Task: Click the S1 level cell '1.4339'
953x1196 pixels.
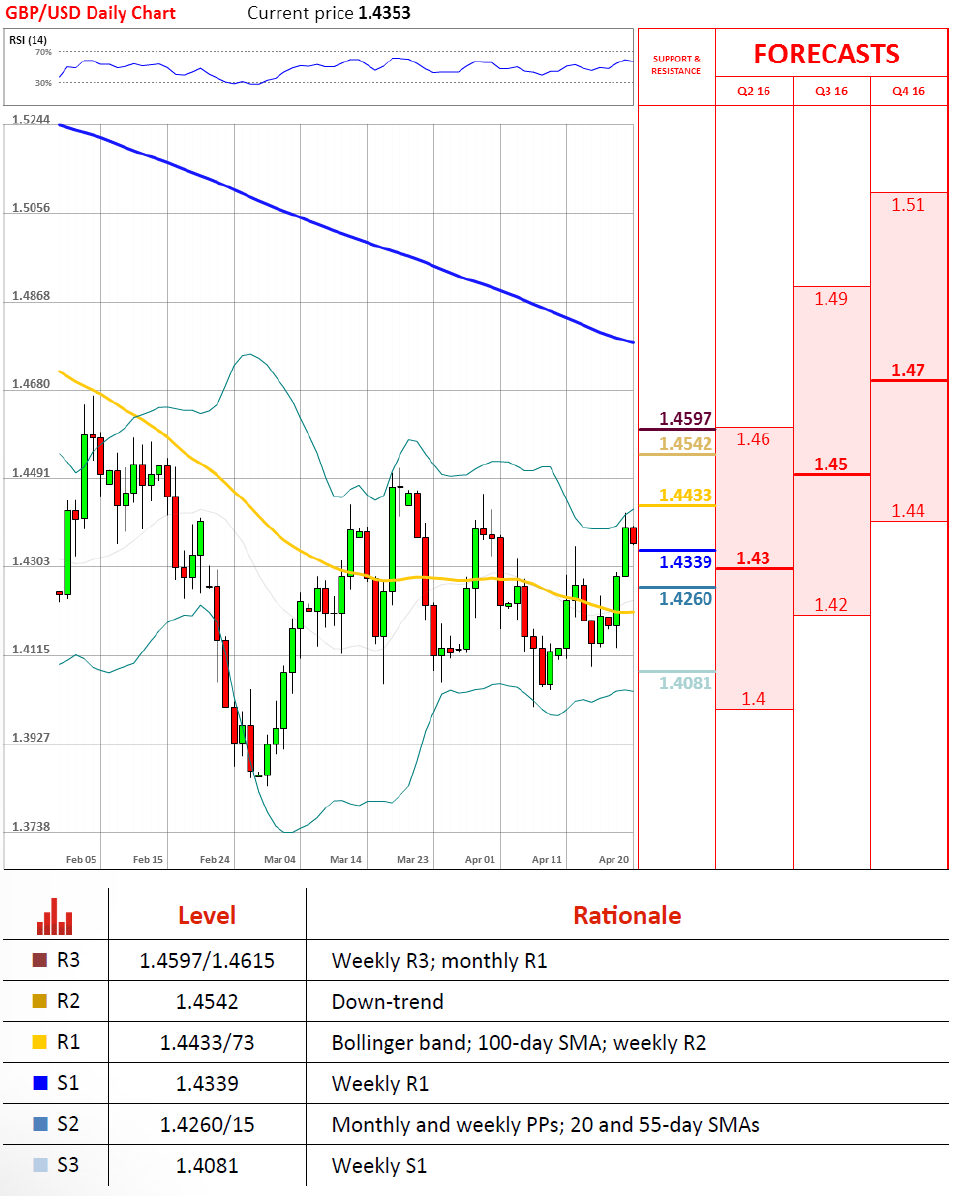Action: tap(207, 1084)
